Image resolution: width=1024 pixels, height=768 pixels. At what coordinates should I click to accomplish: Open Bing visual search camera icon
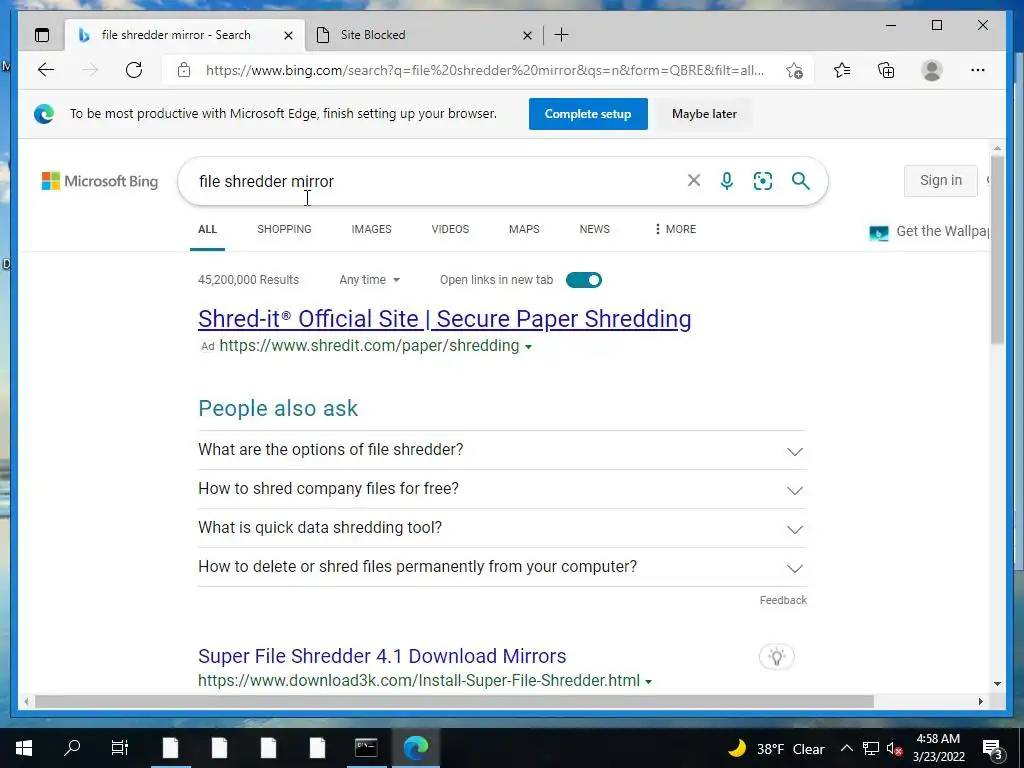coord(763,181)
